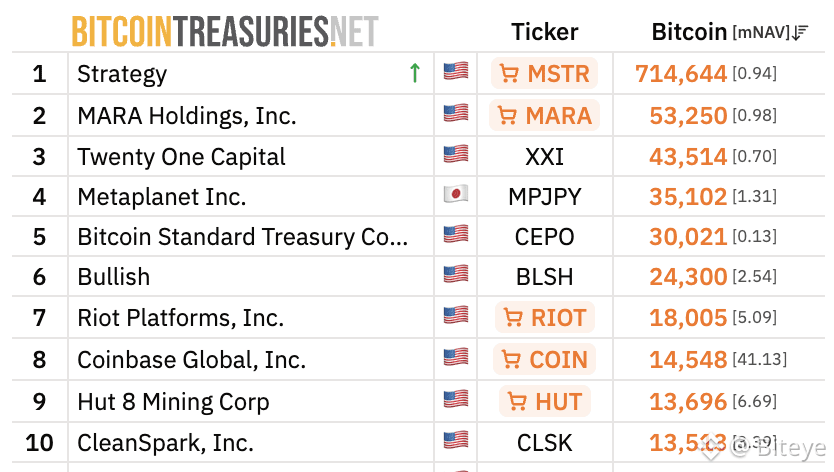Click the US flag in the Strategy row
Viewport: 834px width, 472px height.
click(456, 72)
